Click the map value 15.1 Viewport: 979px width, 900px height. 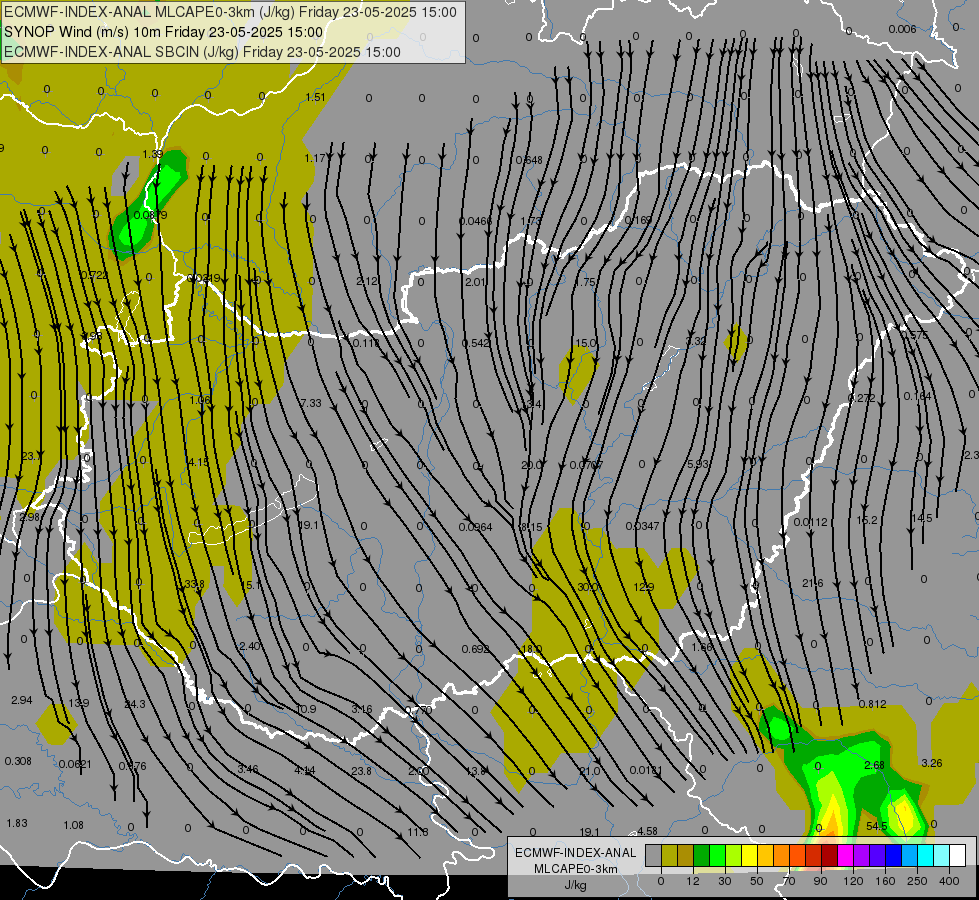251,585
